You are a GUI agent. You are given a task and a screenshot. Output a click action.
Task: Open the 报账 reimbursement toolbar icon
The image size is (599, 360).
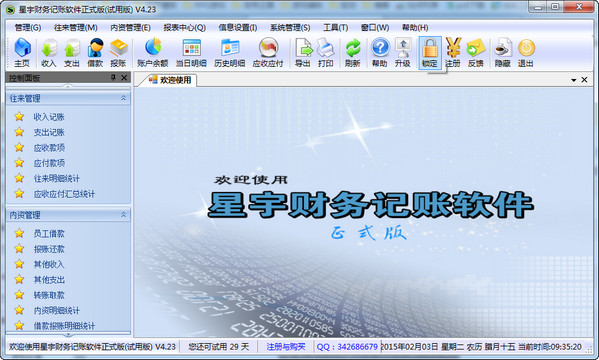click(x=118, y=53)
